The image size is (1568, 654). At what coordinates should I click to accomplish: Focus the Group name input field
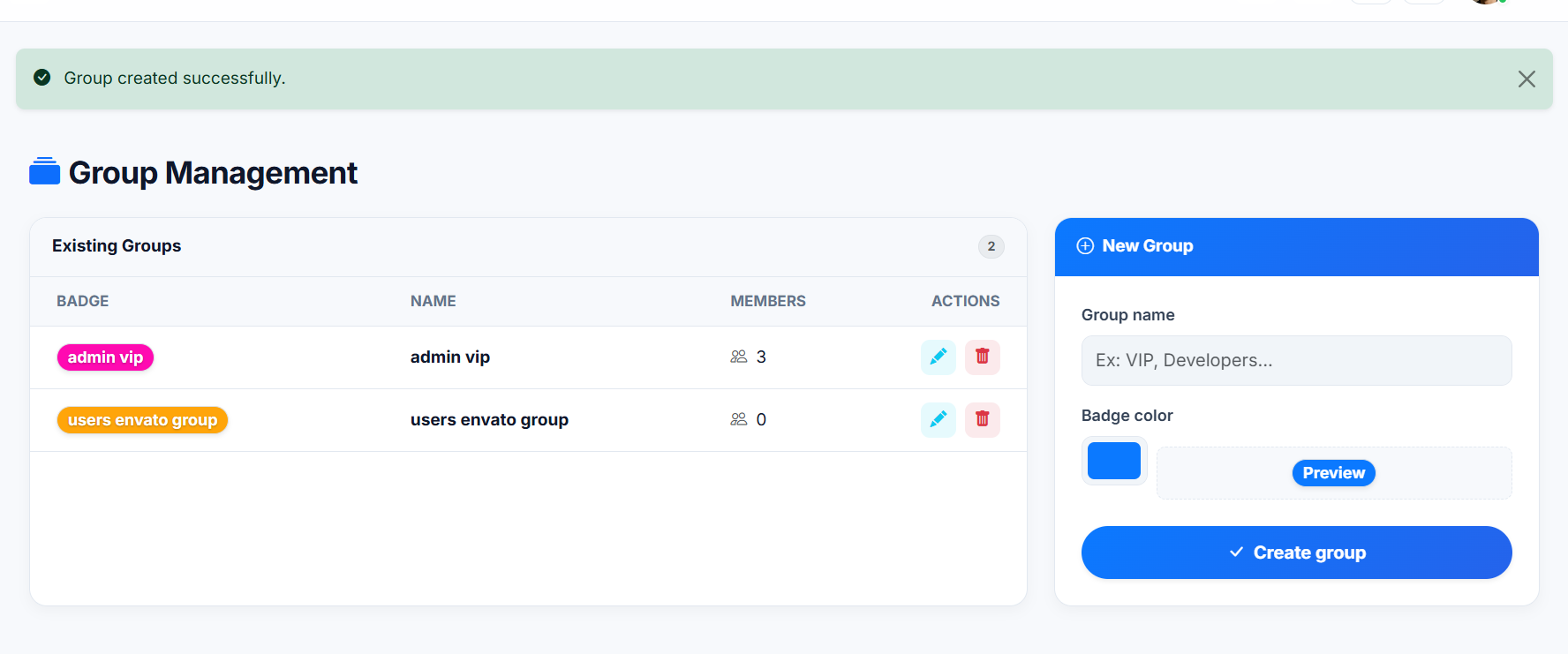pyautogui.click(x=1296, y=360)
